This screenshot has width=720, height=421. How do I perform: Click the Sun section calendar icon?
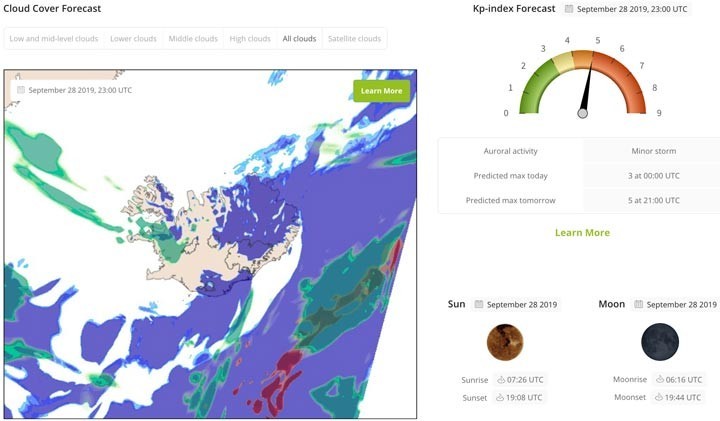click(479, 304)
